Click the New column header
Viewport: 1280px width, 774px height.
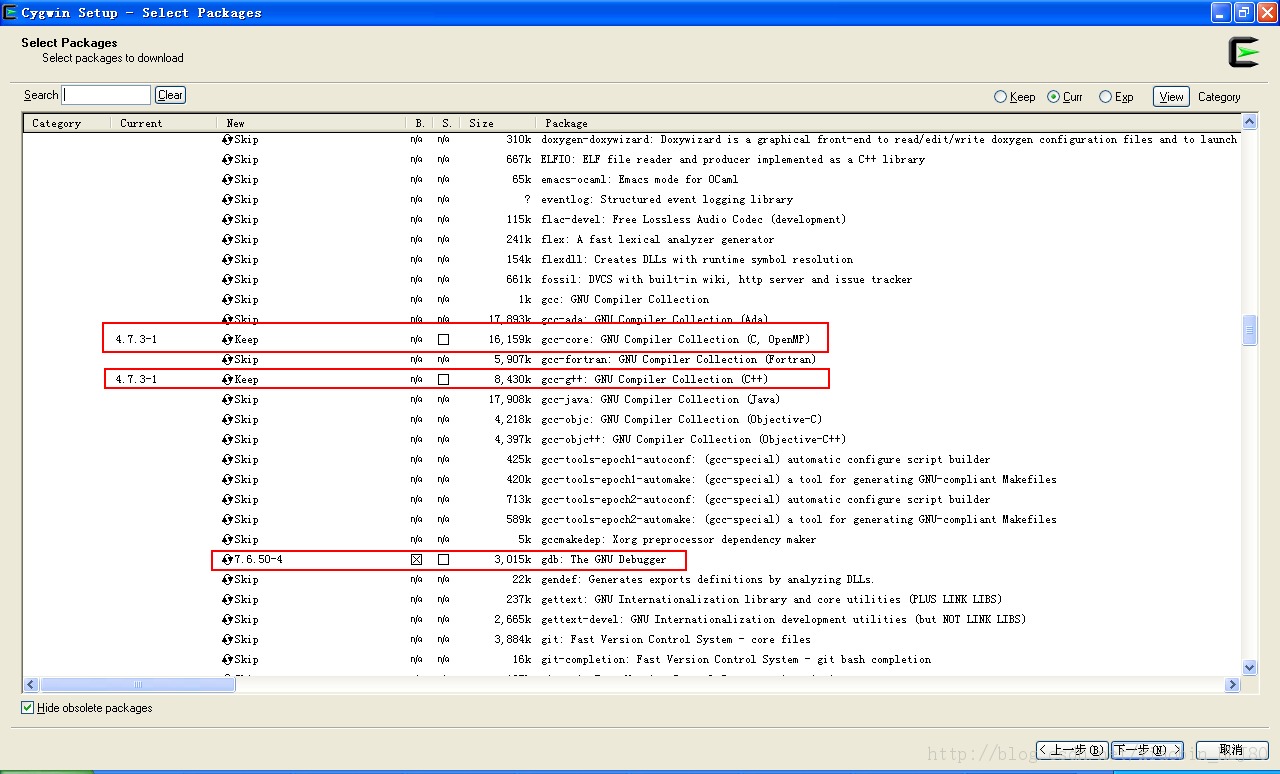311,123
